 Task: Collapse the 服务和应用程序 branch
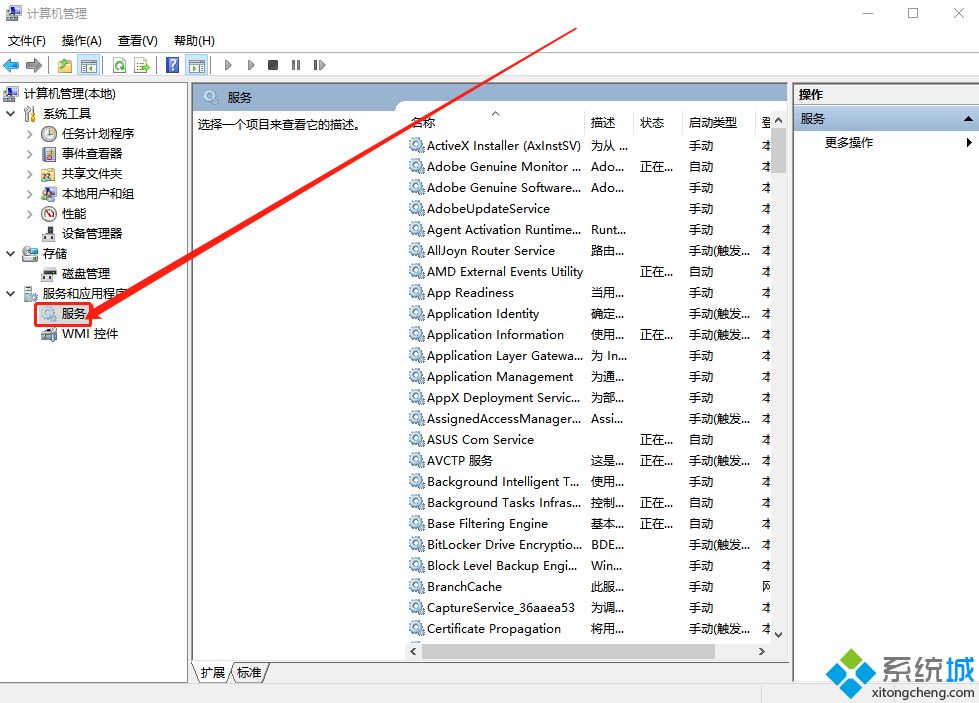coord(8,293)
